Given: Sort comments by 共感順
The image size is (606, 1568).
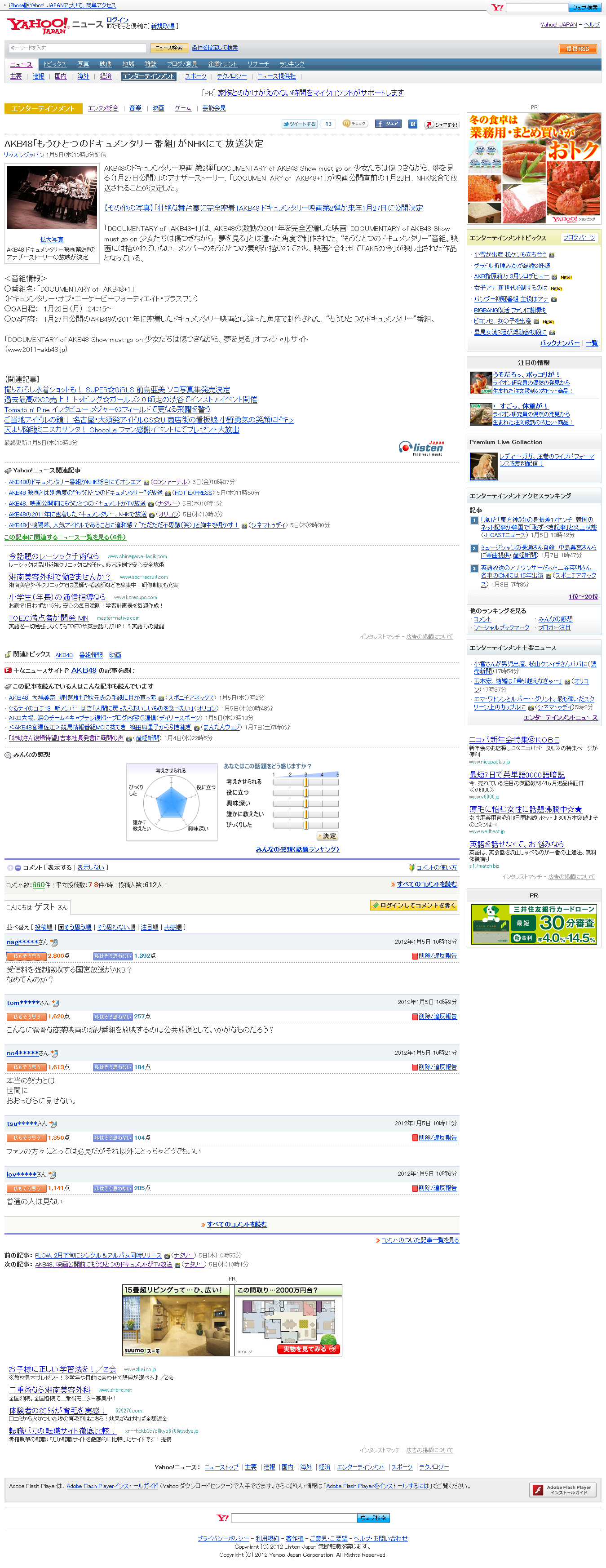Looking at the screenshot, I should click(173, 927).
